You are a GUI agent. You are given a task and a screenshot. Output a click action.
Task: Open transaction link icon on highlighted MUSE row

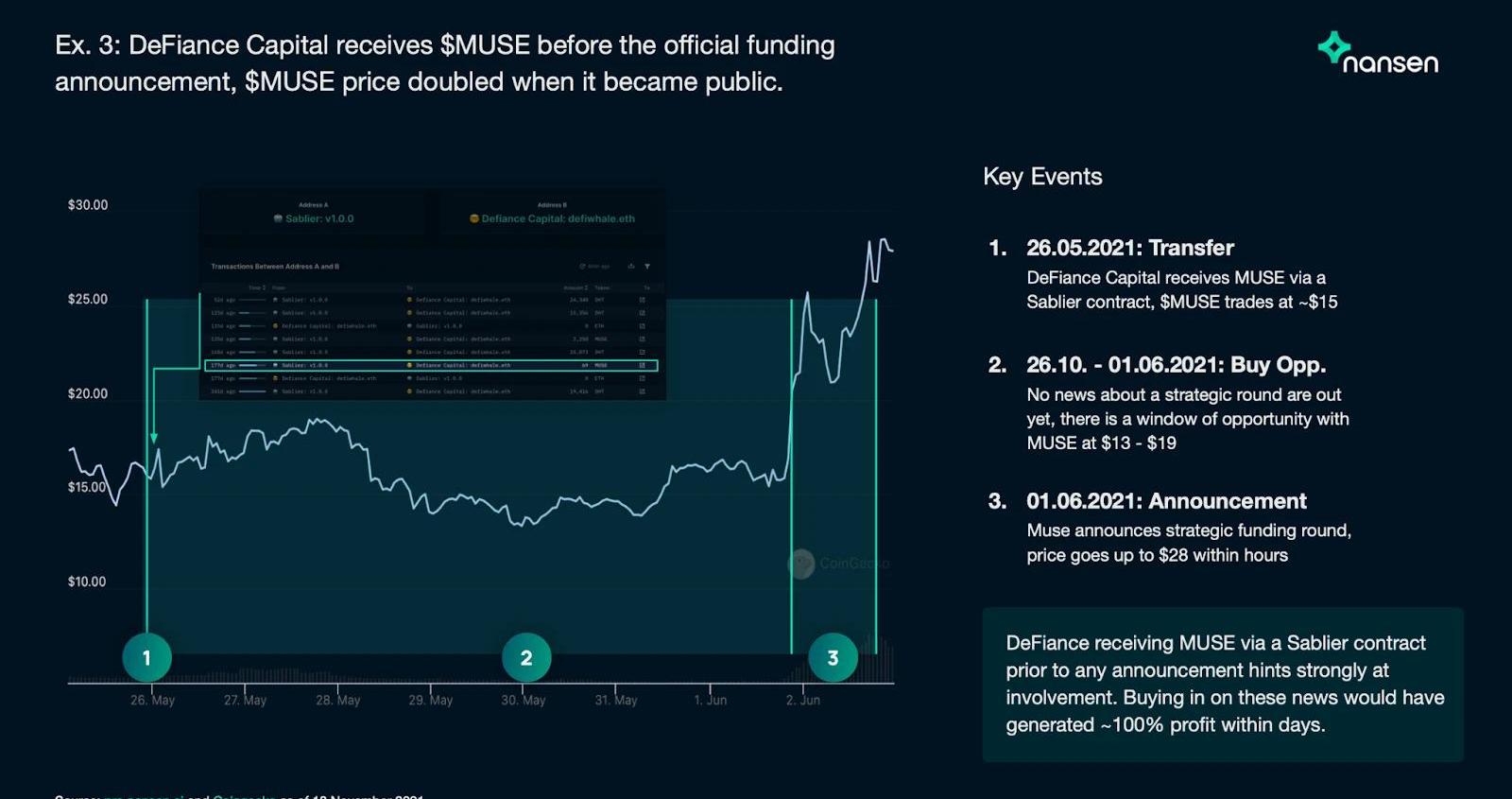click(643, 365)
